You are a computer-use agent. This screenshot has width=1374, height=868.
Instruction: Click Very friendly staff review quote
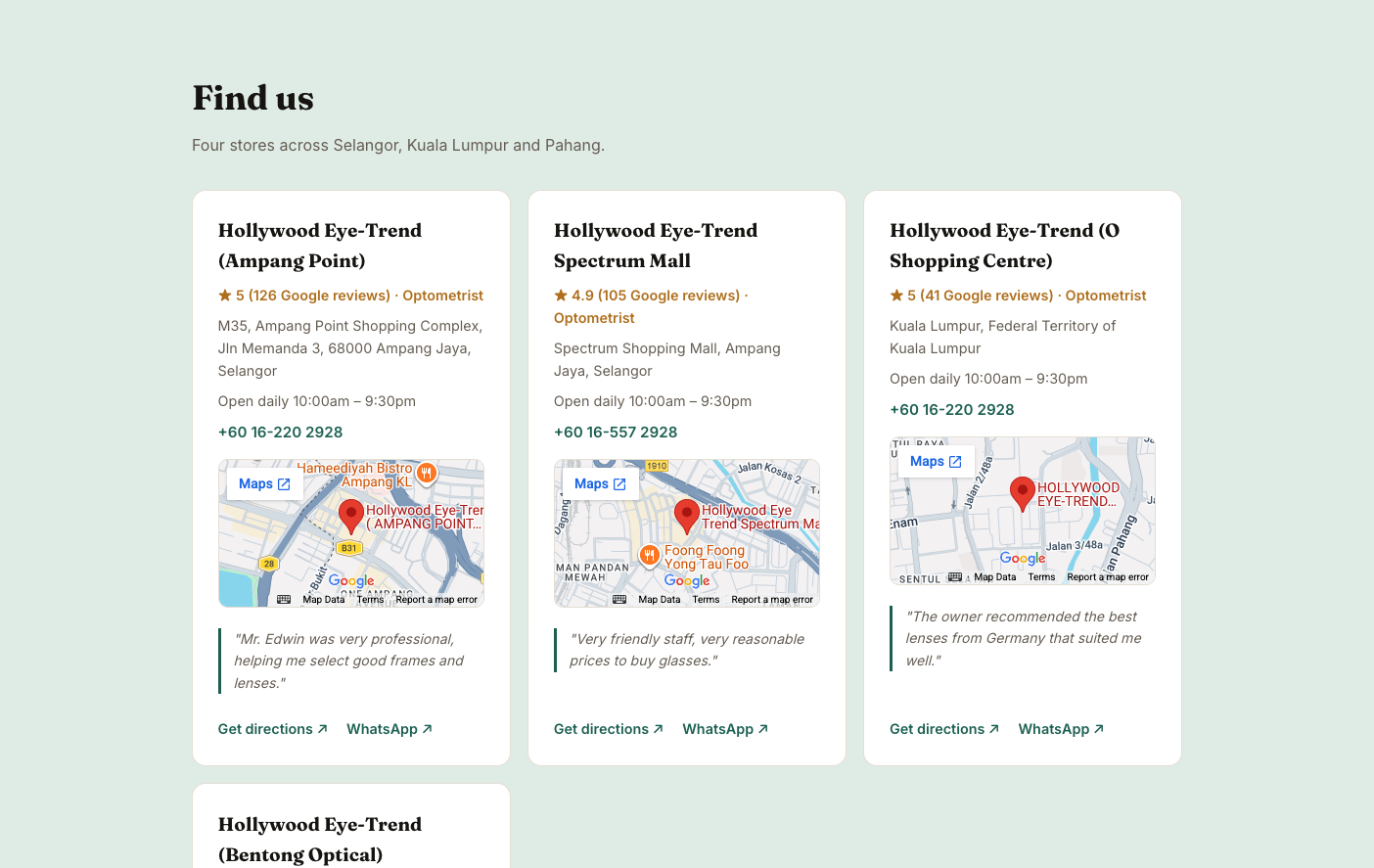pos(687,650)
